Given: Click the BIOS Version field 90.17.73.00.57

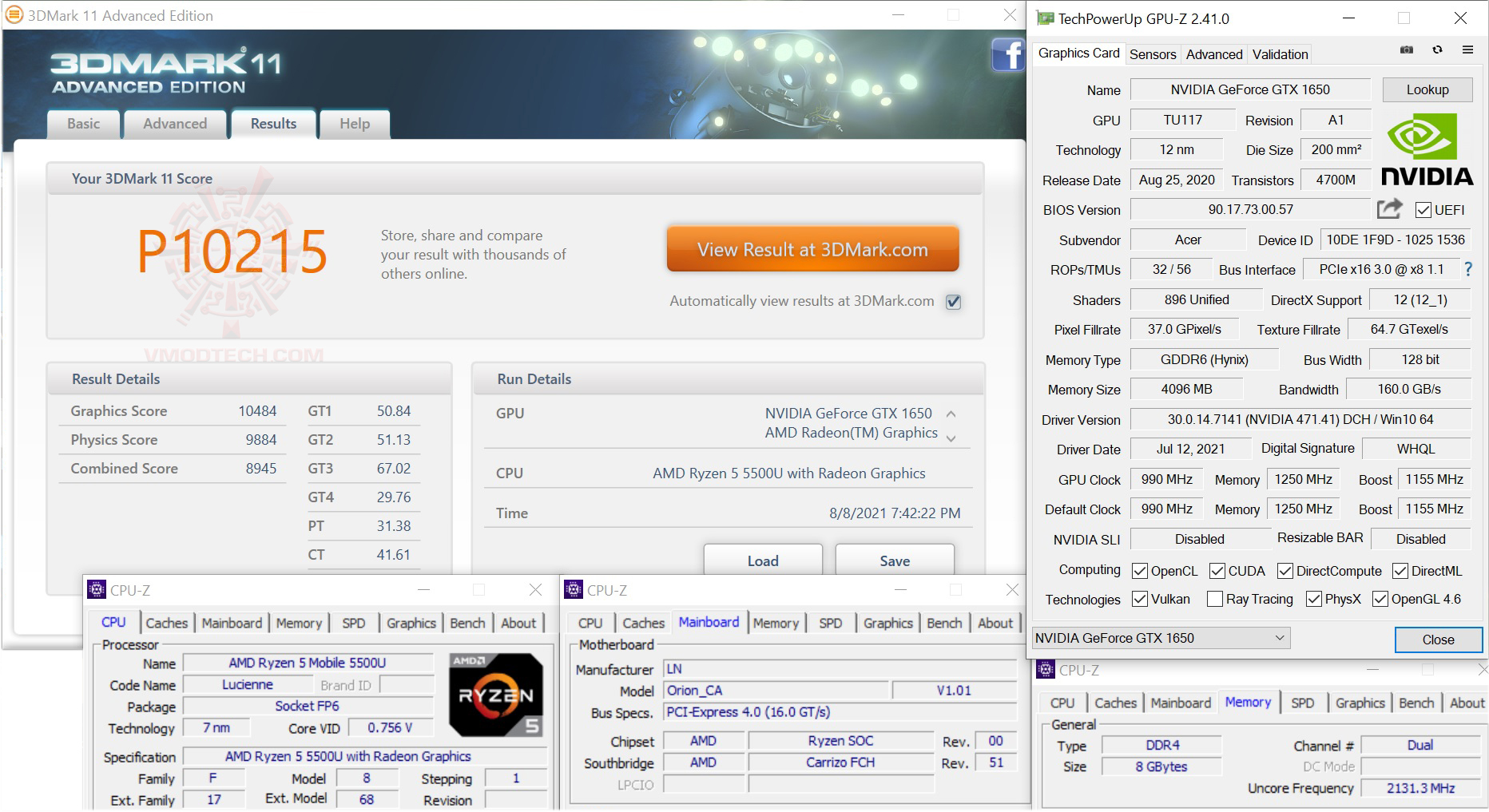Looking at the screenshot, I should click(1250, 209).
